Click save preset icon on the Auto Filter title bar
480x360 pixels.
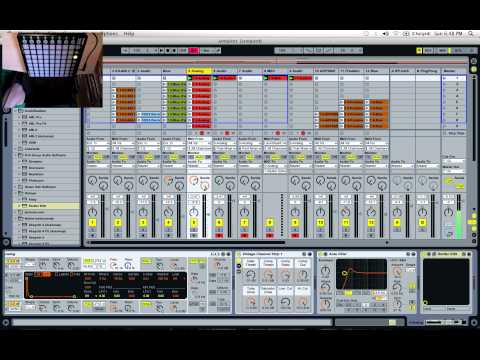[413, 254]
